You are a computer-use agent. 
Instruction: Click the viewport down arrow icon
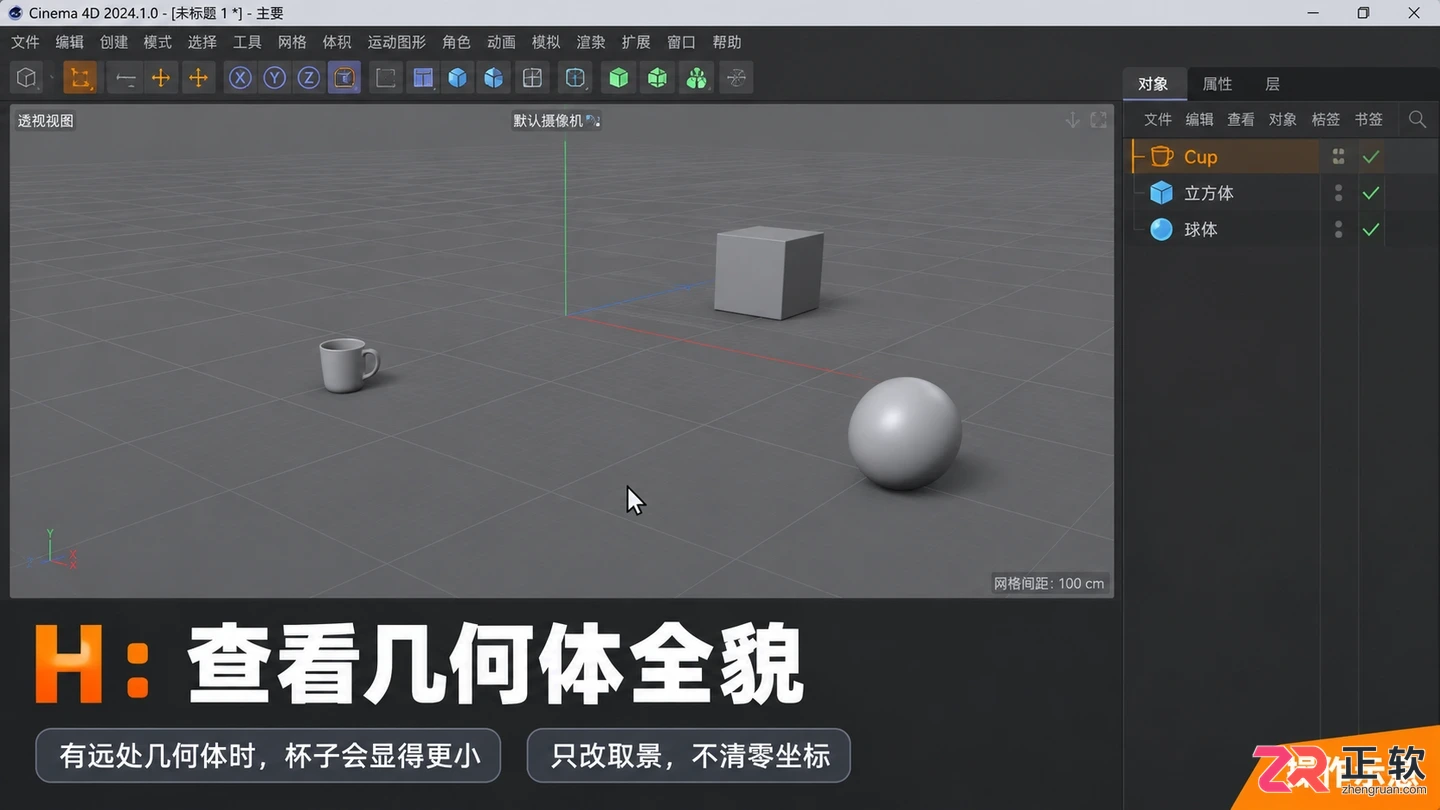(x=1072, y=120)
